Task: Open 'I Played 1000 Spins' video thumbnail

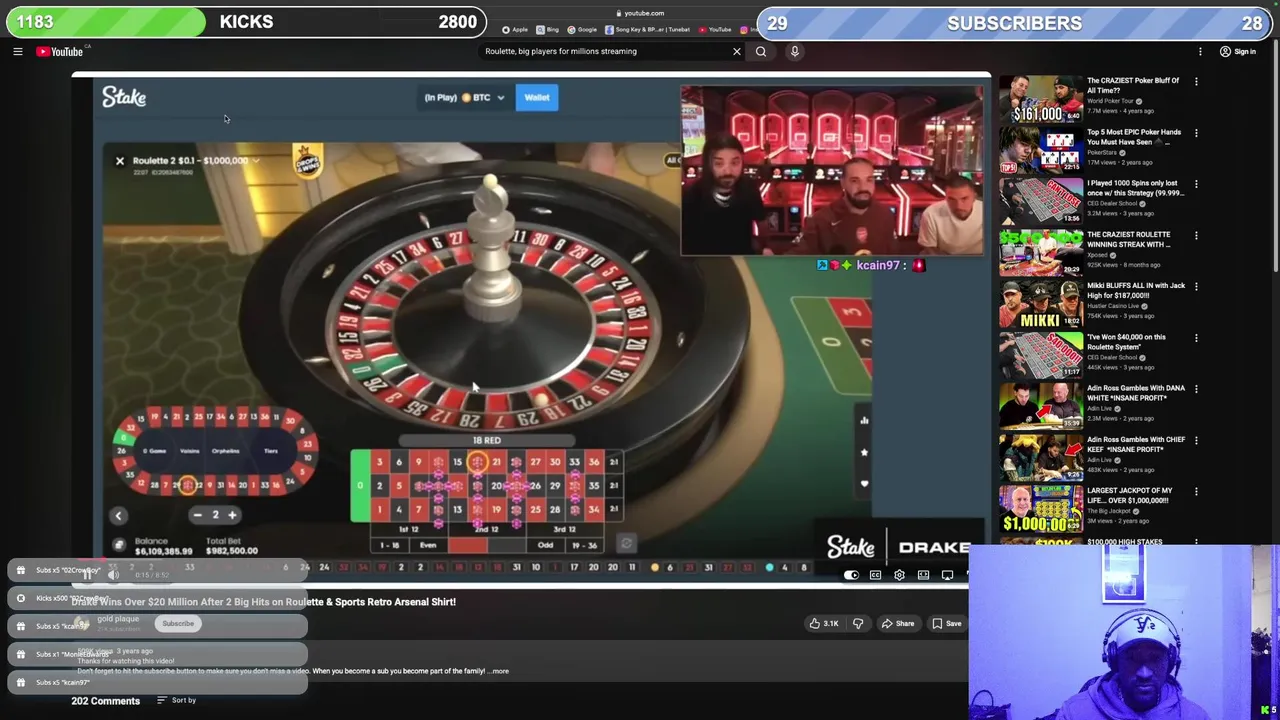Action: point(1040,202)
